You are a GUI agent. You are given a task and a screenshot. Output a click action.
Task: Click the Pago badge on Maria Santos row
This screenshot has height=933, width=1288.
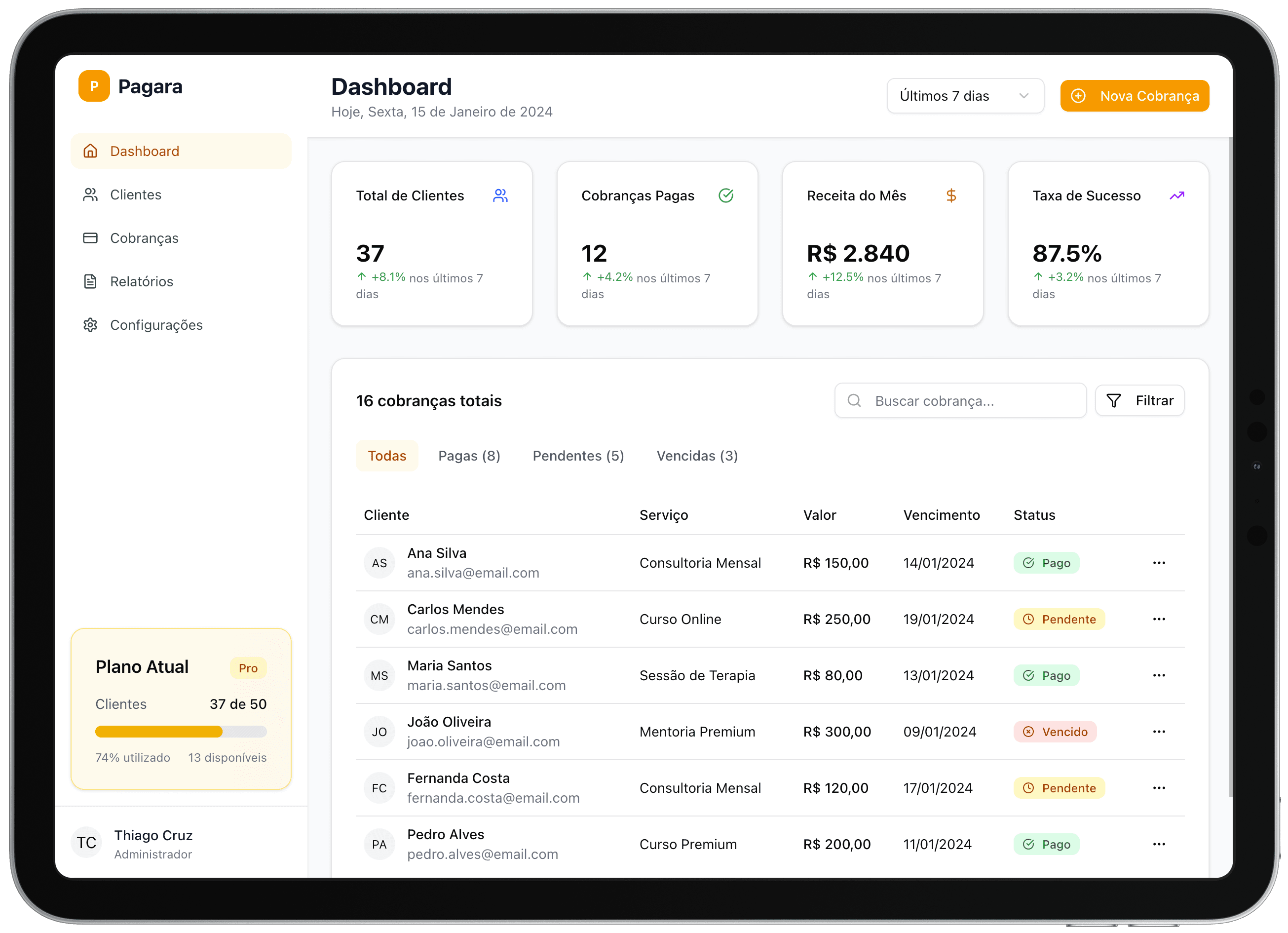click(1047, 675)
